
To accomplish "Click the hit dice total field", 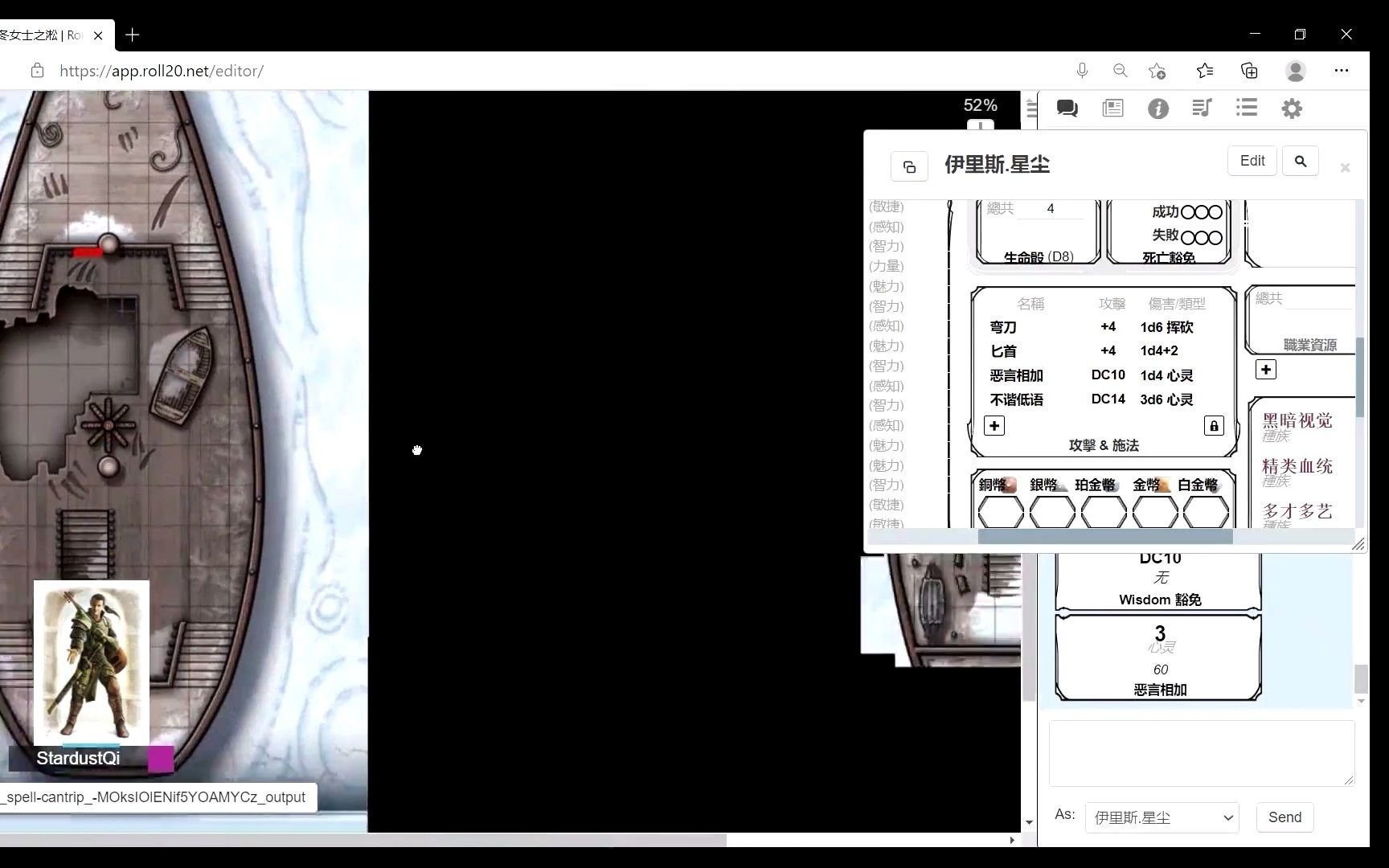I will point(1051,209).
